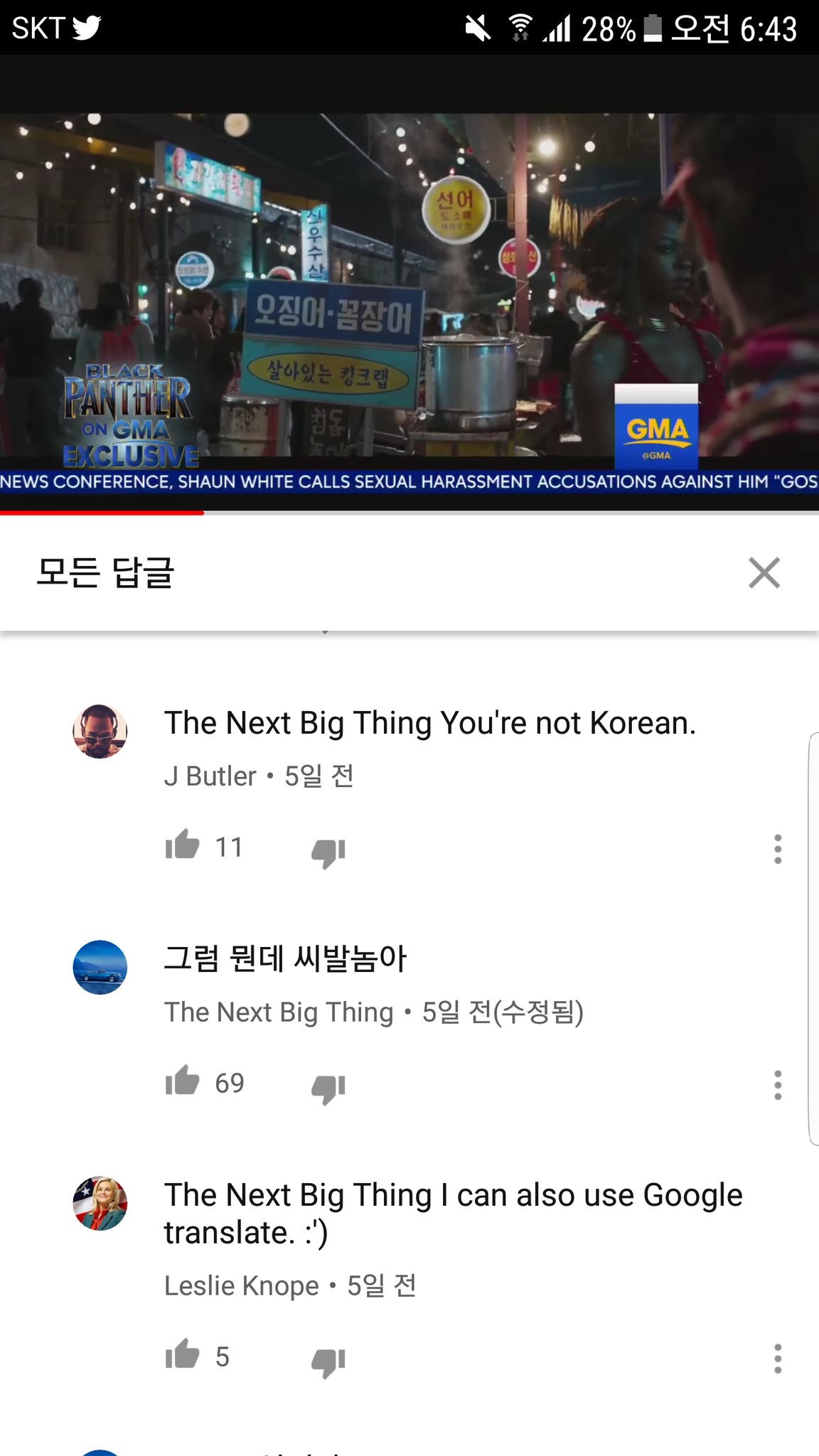Close the 모든 답글 replies panel
Viewport: 819px width, 1456px height.
[764, 573]
